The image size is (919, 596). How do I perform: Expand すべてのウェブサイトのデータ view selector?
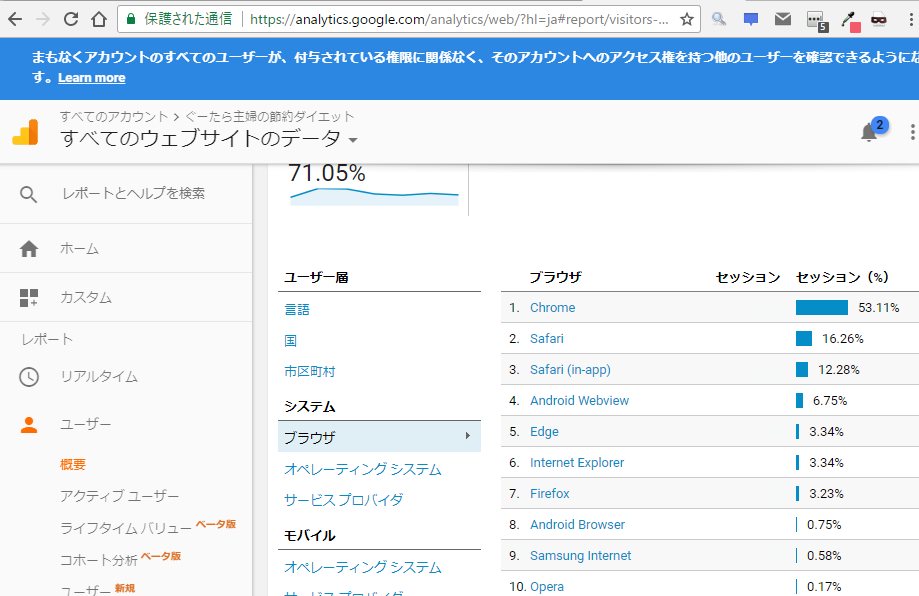pyautogui.click(x=208, y=138)
